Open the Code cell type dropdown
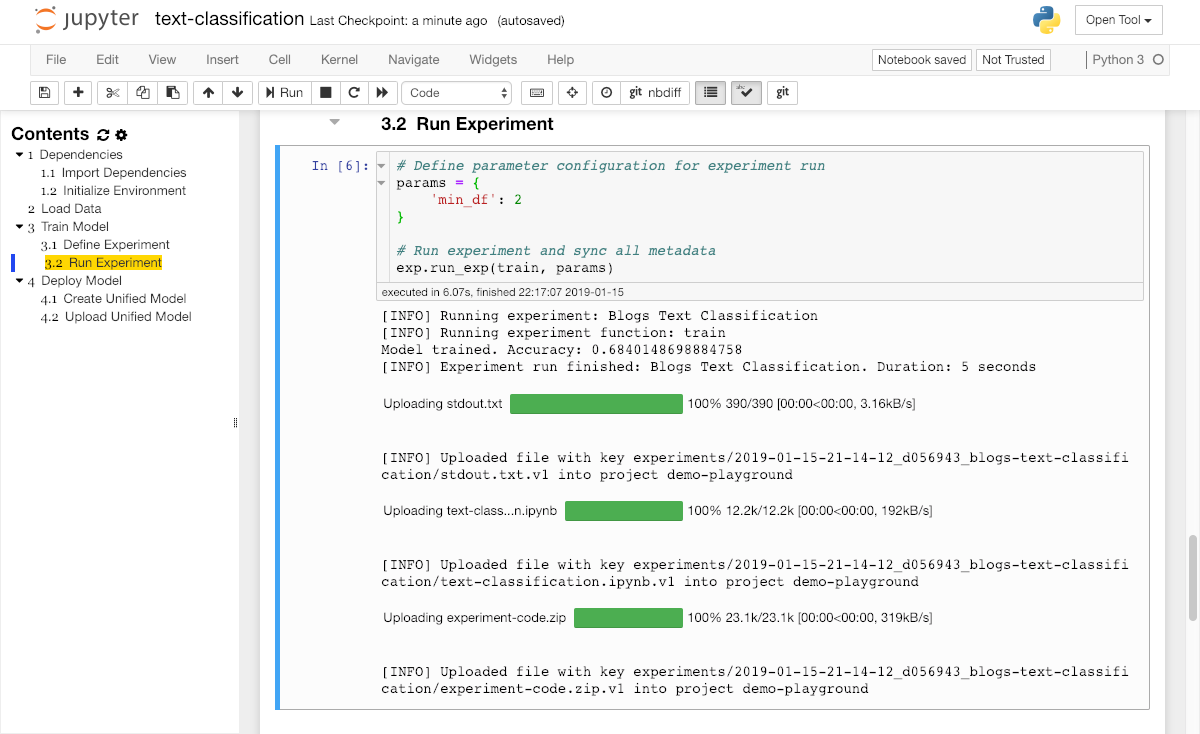Viewport: 1200px width, 734px height. [457, 93]
